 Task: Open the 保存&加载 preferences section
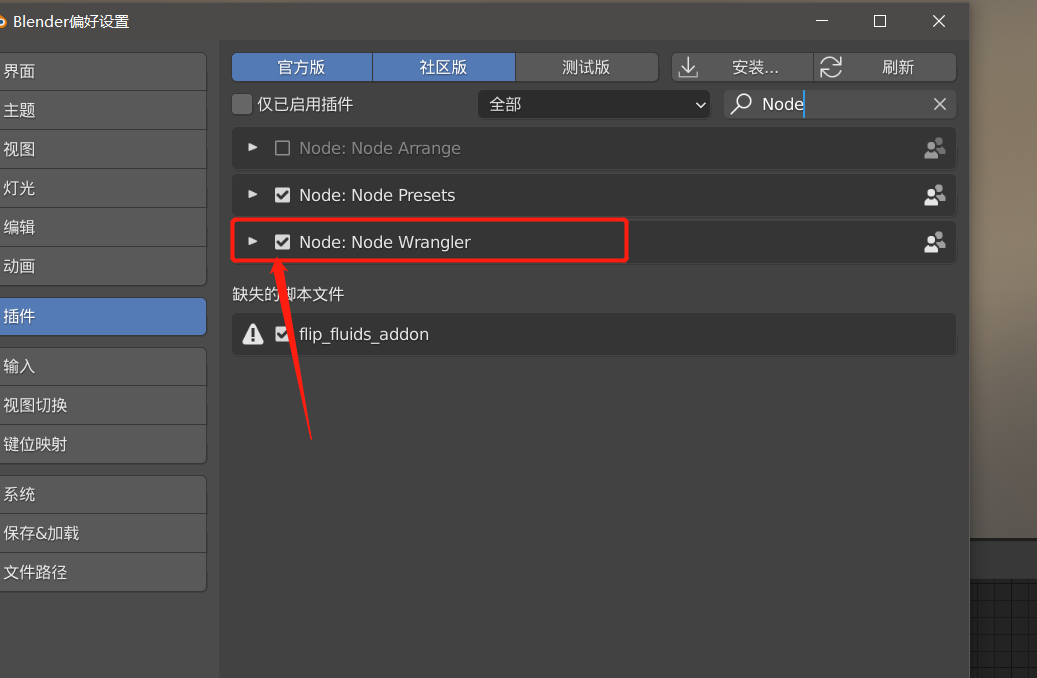pos(103,534)
